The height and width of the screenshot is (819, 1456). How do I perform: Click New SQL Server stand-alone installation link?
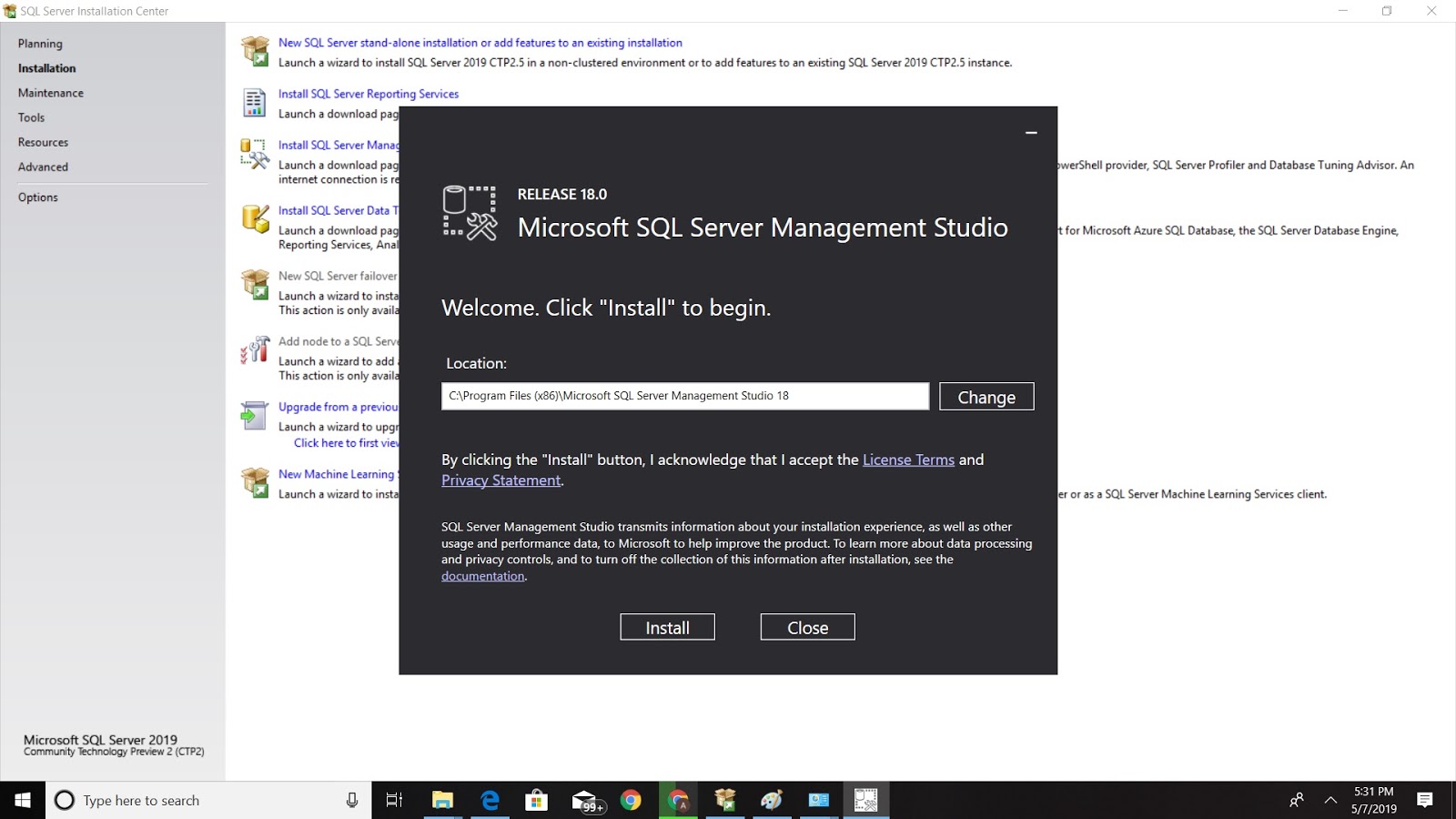[x=480, y=43]
